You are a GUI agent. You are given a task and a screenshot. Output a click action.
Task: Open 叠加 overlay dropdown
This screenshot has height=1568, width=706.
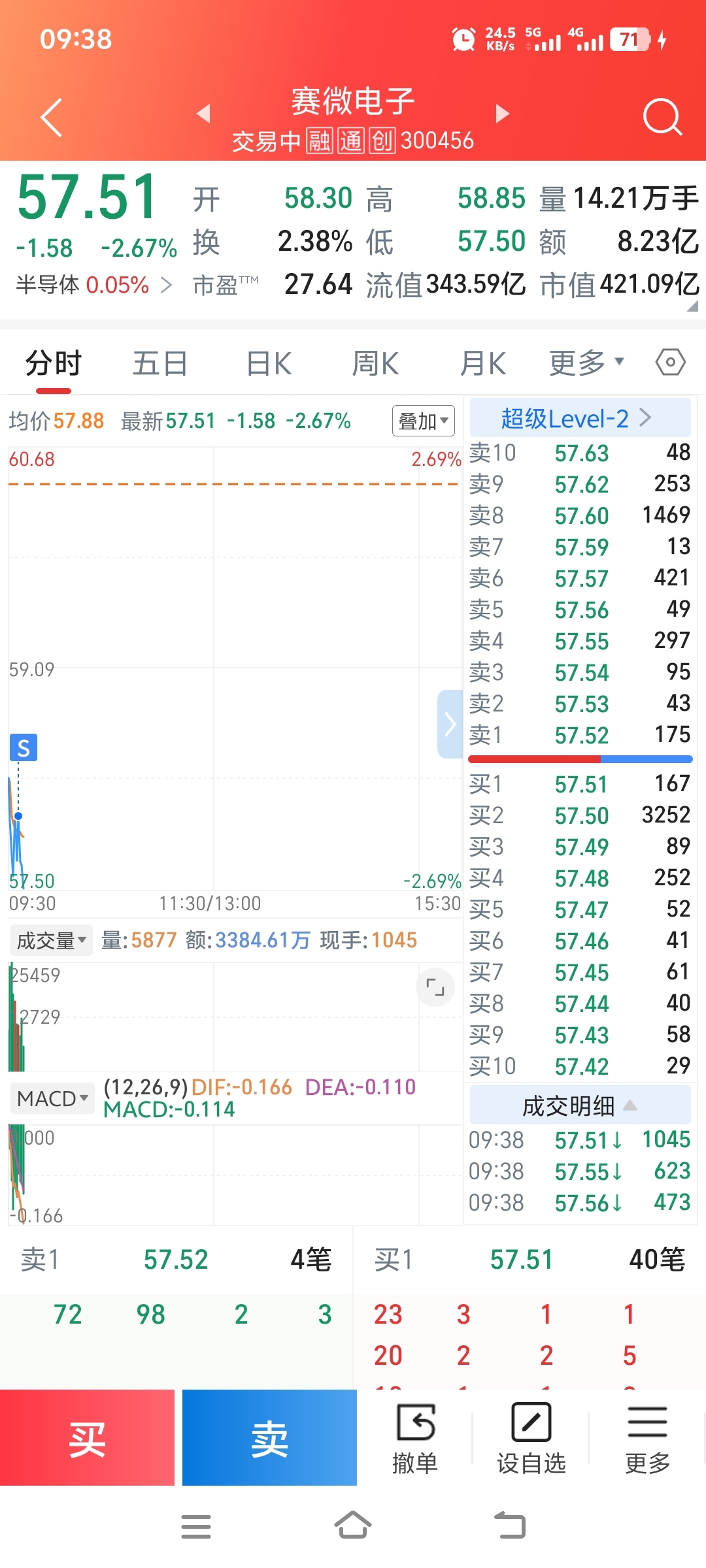pyautogui.click(x=423, y=421)
